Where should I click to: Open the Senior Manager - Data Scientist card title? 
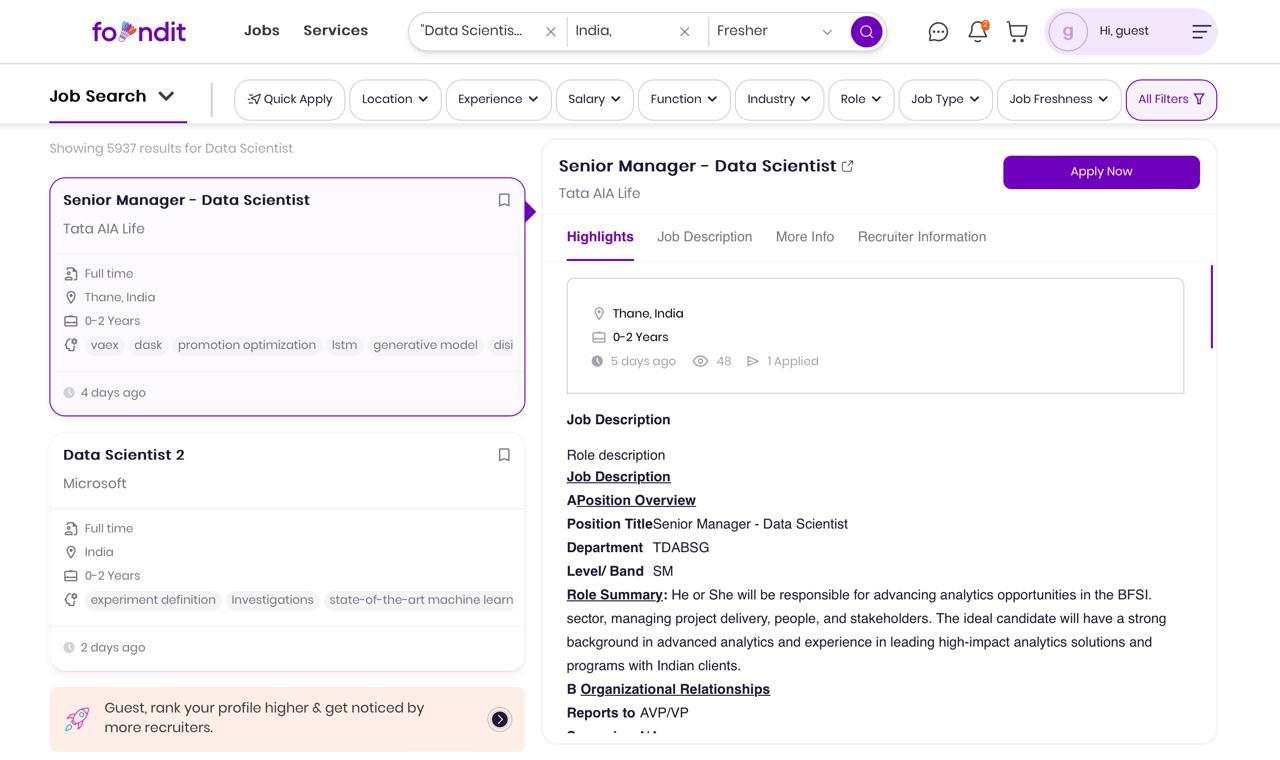click(x=186, y=200)
